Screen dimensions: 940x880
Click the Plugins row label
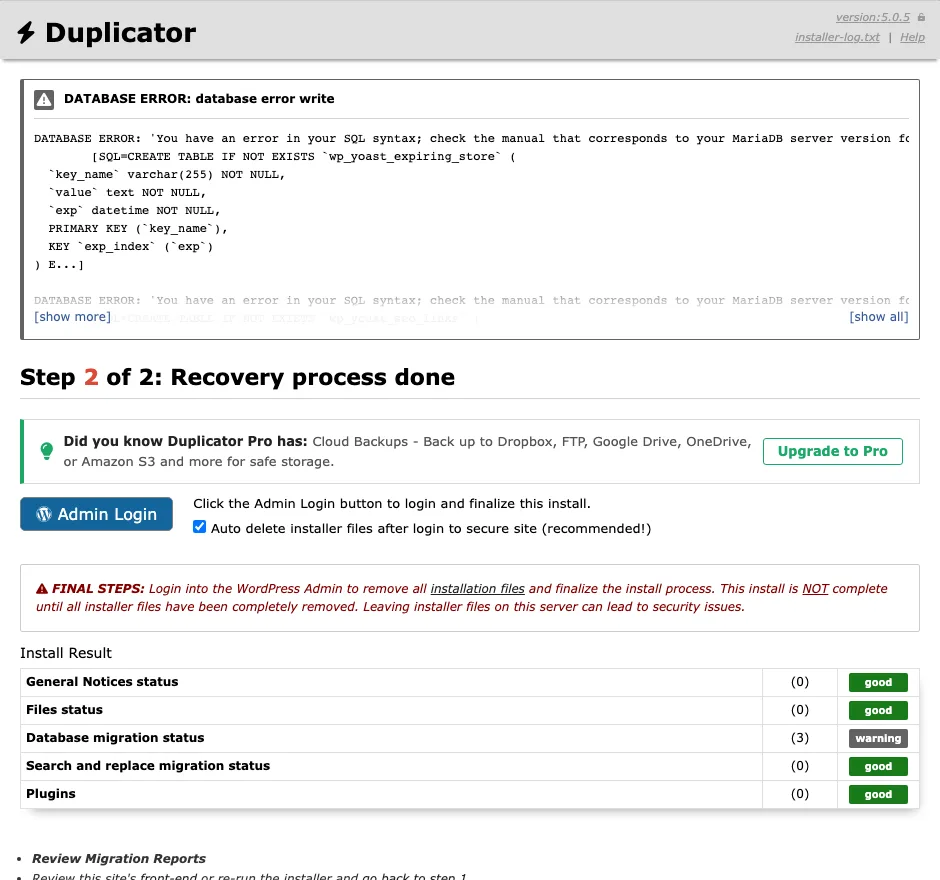tap(51, 794)
